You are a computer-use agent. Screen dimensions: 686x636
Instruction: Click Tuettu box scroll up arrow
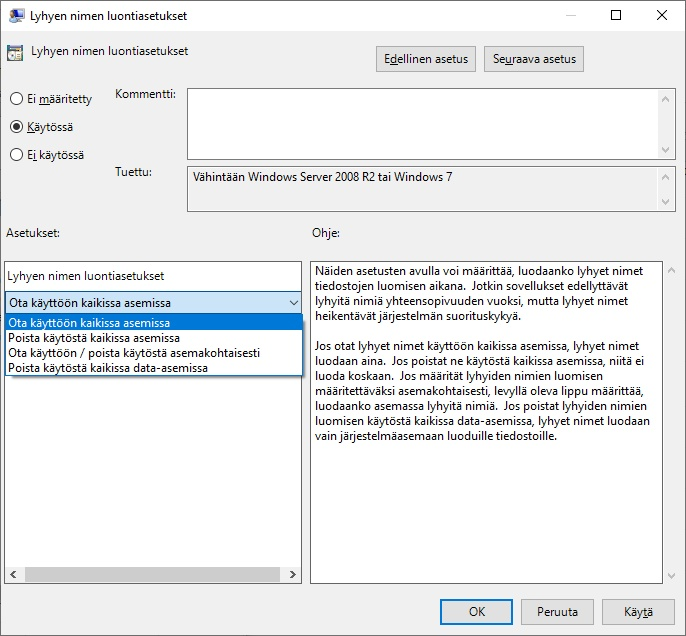click(665, 177)
